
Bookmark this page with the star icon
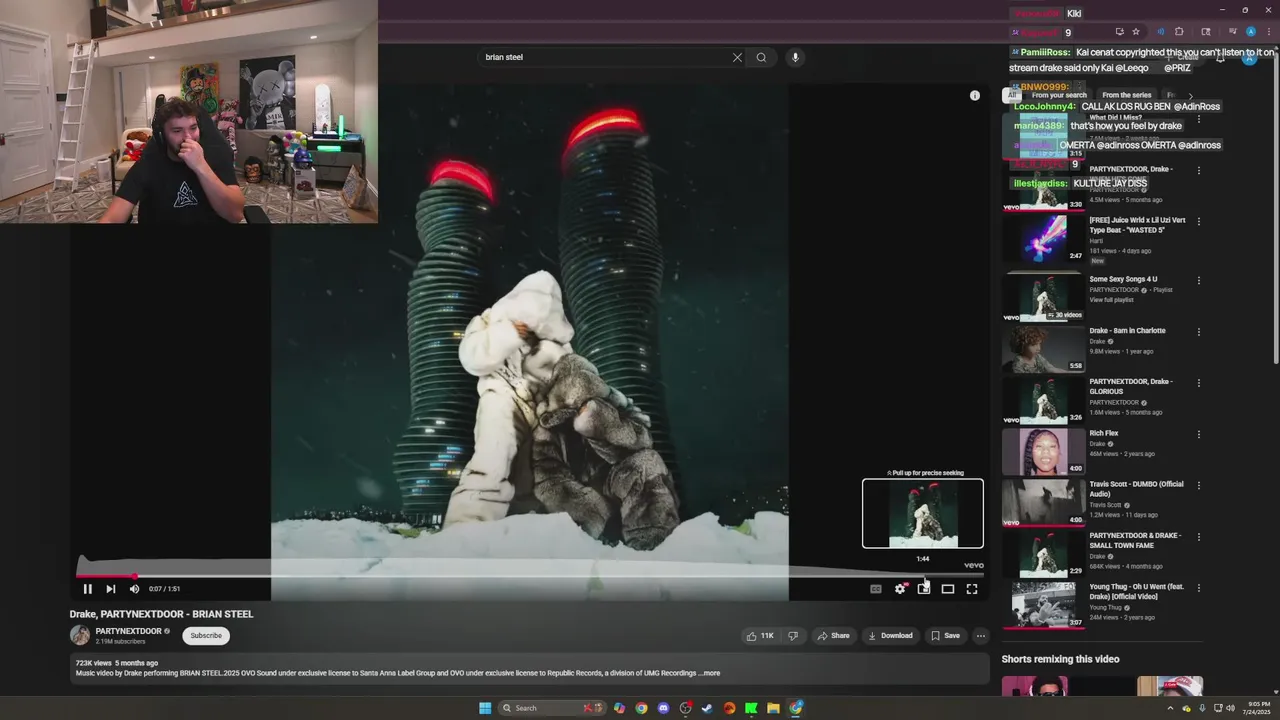coord(1136,32)
